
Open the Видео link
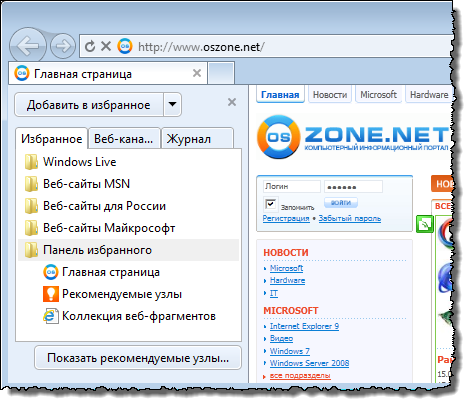[281, 338]
